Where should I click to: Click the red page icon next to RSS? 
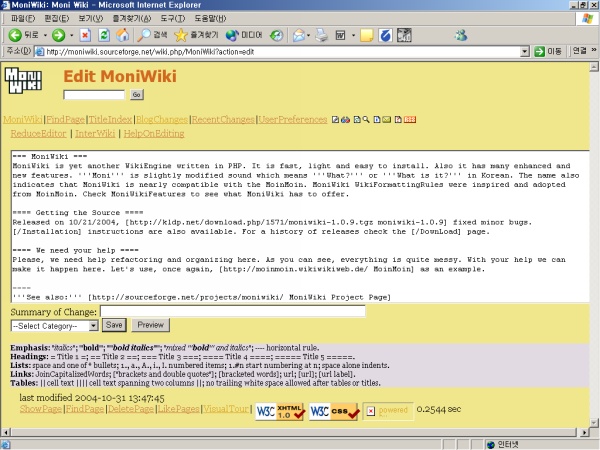coord(398,120)
